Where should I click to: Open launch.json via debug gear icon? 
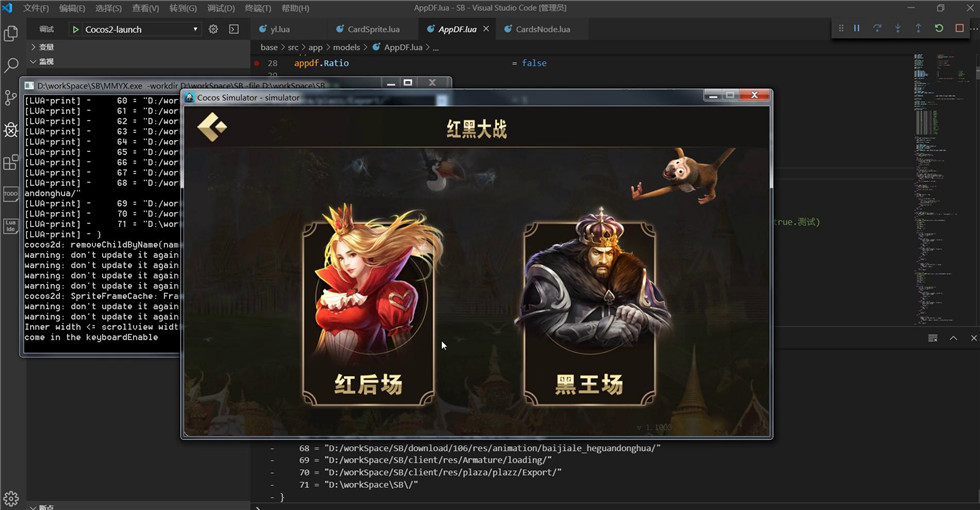(x=213, y=29)
